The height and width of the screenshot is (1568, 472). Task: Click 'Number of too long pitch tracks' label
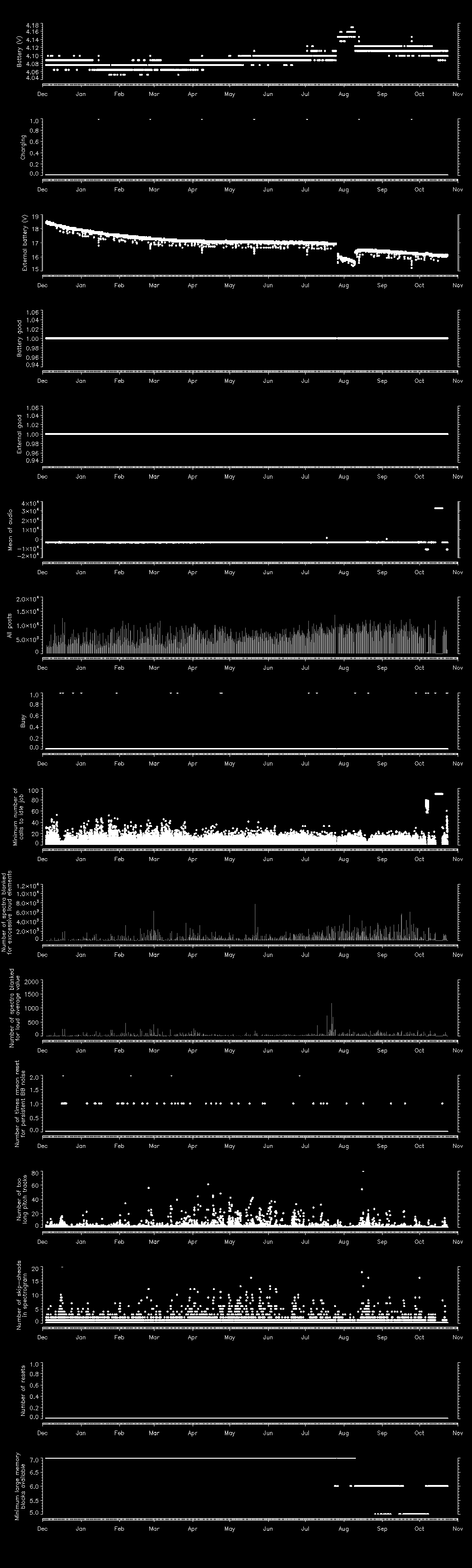(x=21, y=1199)
